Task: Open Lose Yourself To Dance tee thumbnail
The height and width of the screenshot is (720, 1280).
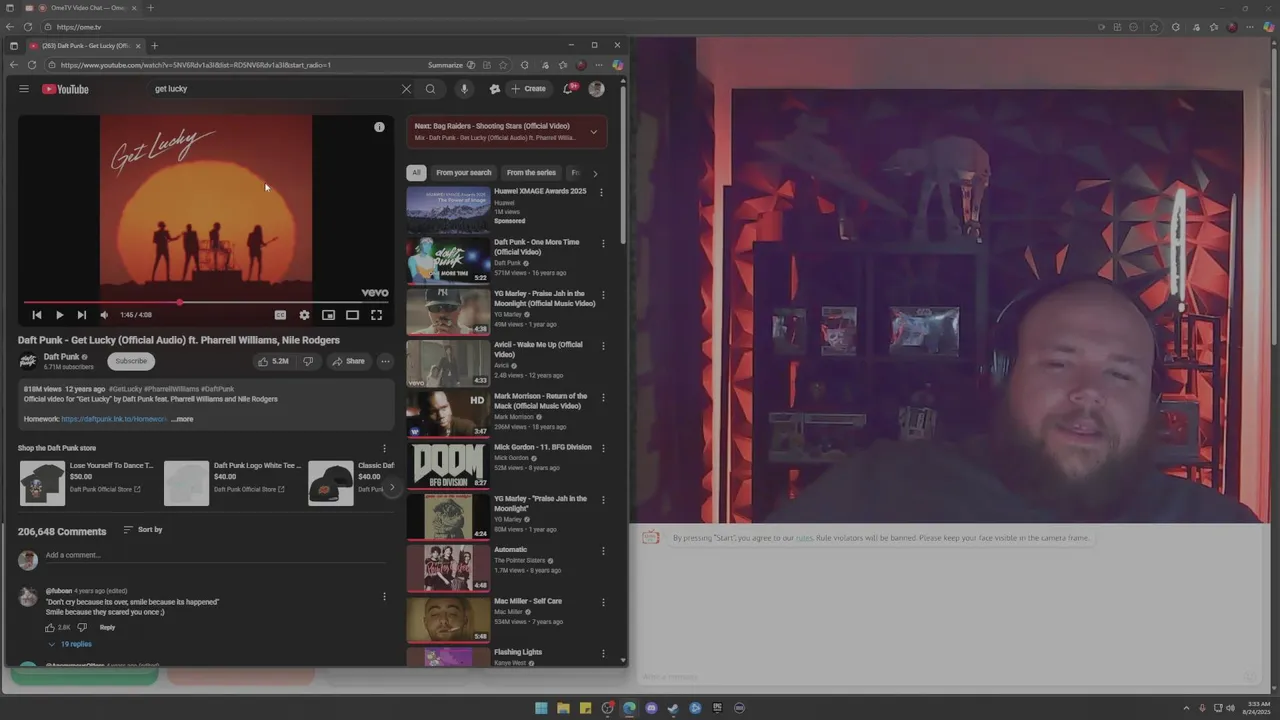Action: pos(42,483)
